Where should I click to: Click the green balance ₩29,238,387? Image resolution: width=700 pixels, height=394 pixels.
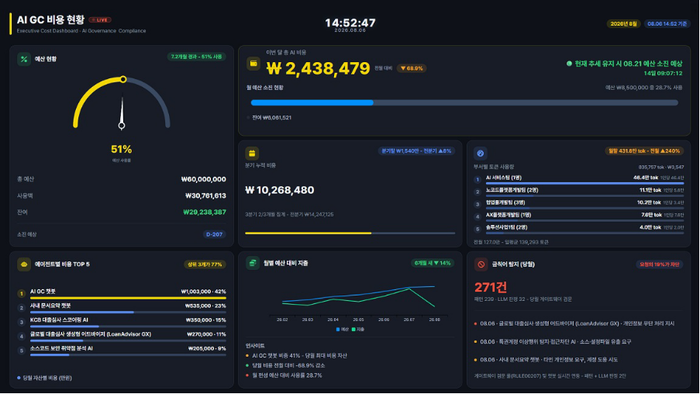tap(204, 212)
